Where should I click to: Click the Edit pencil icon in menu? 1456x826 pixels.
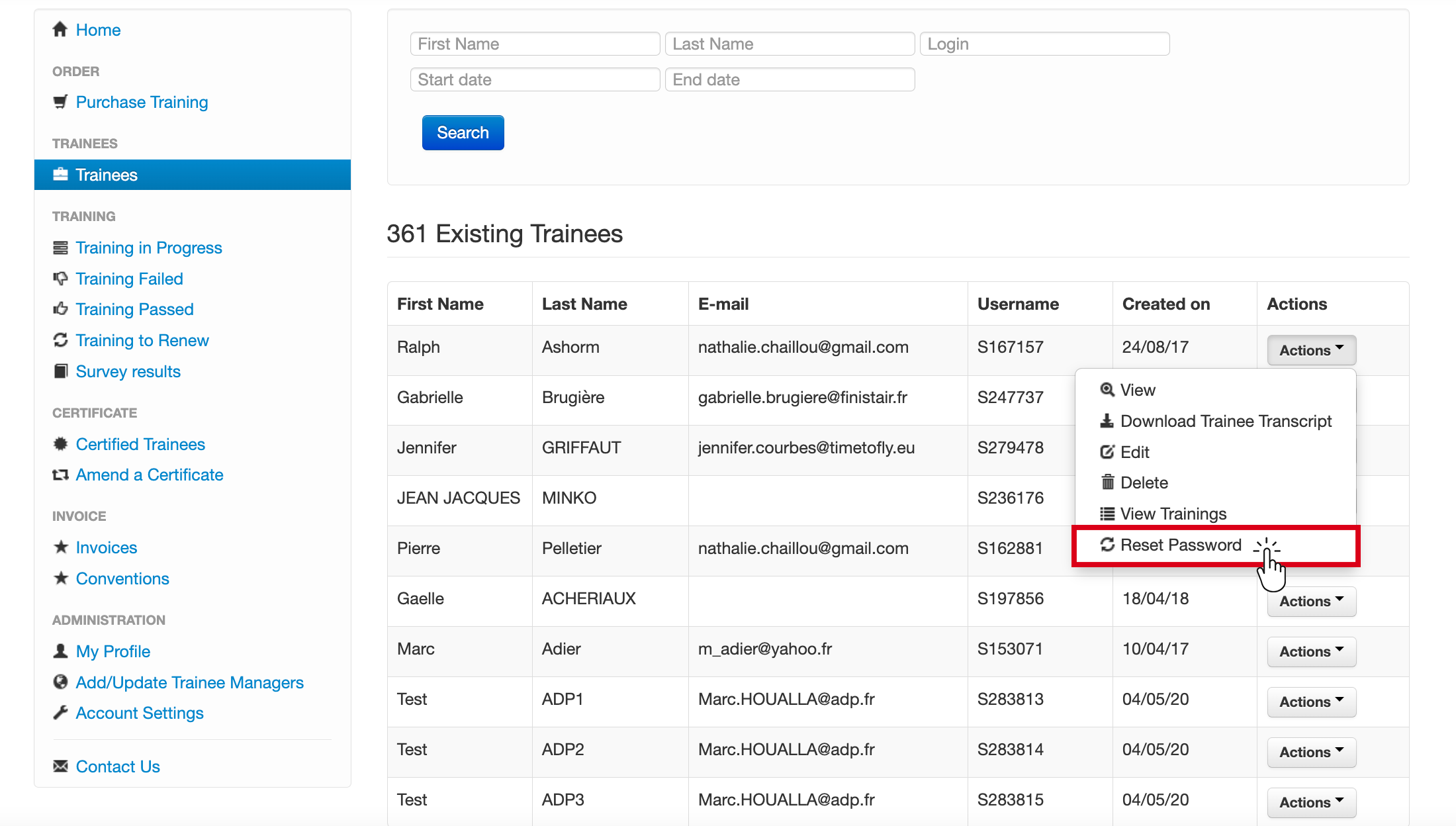click(1107, 452)
